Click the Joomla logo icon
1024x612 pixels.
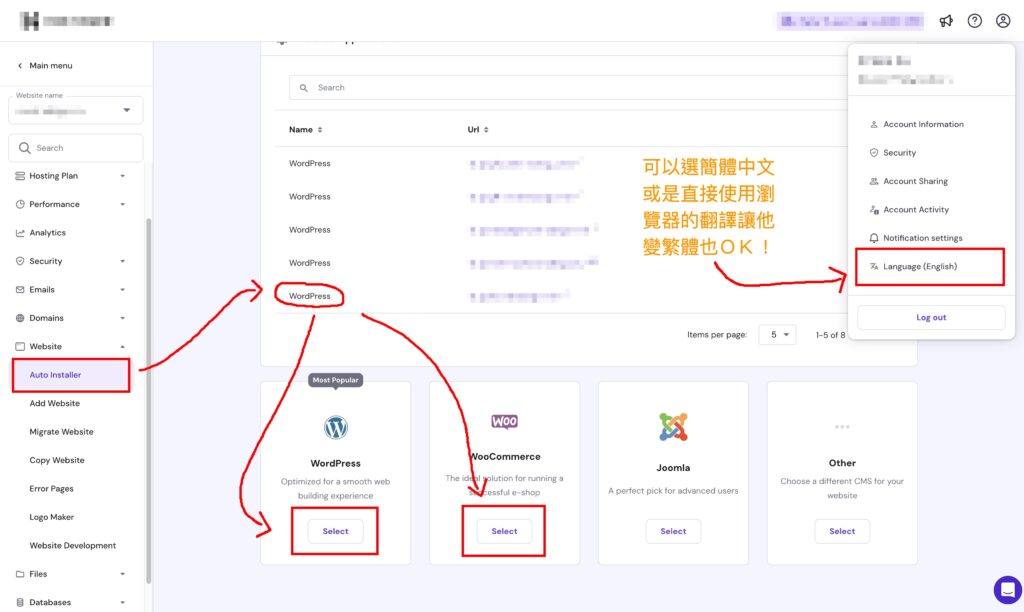point(673,427)
